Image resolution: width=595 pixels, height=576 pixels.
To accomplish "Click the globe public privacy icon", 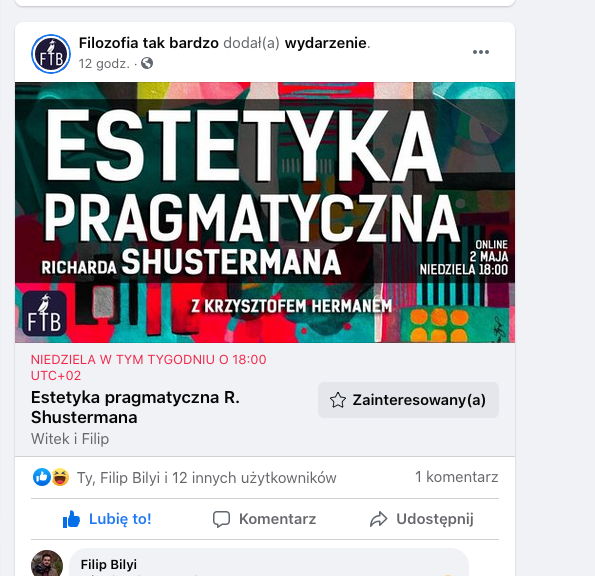I will tap(147, 63).
